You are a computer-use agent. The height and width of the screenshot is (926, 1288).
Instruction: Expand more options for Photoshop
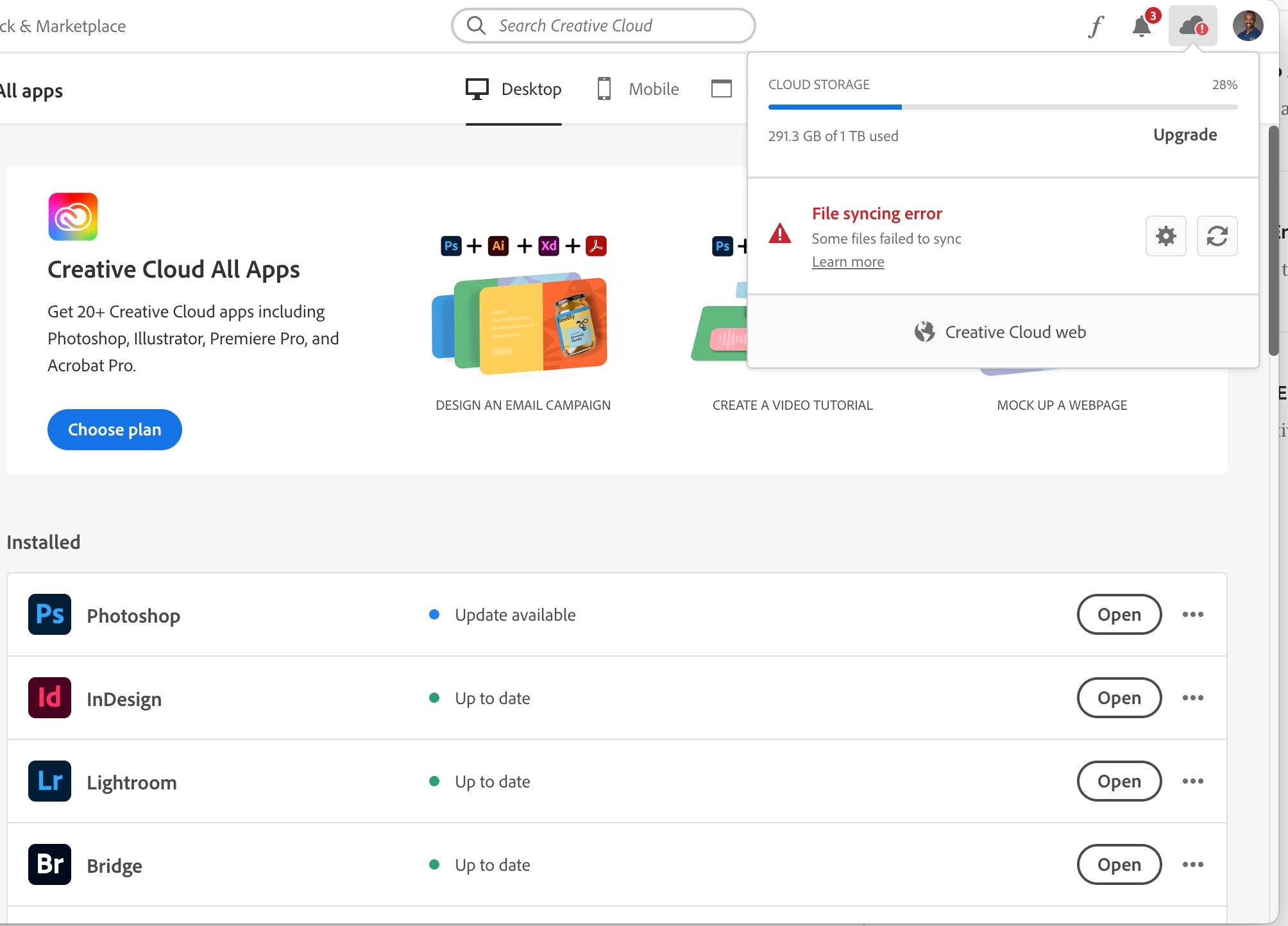1192,614
